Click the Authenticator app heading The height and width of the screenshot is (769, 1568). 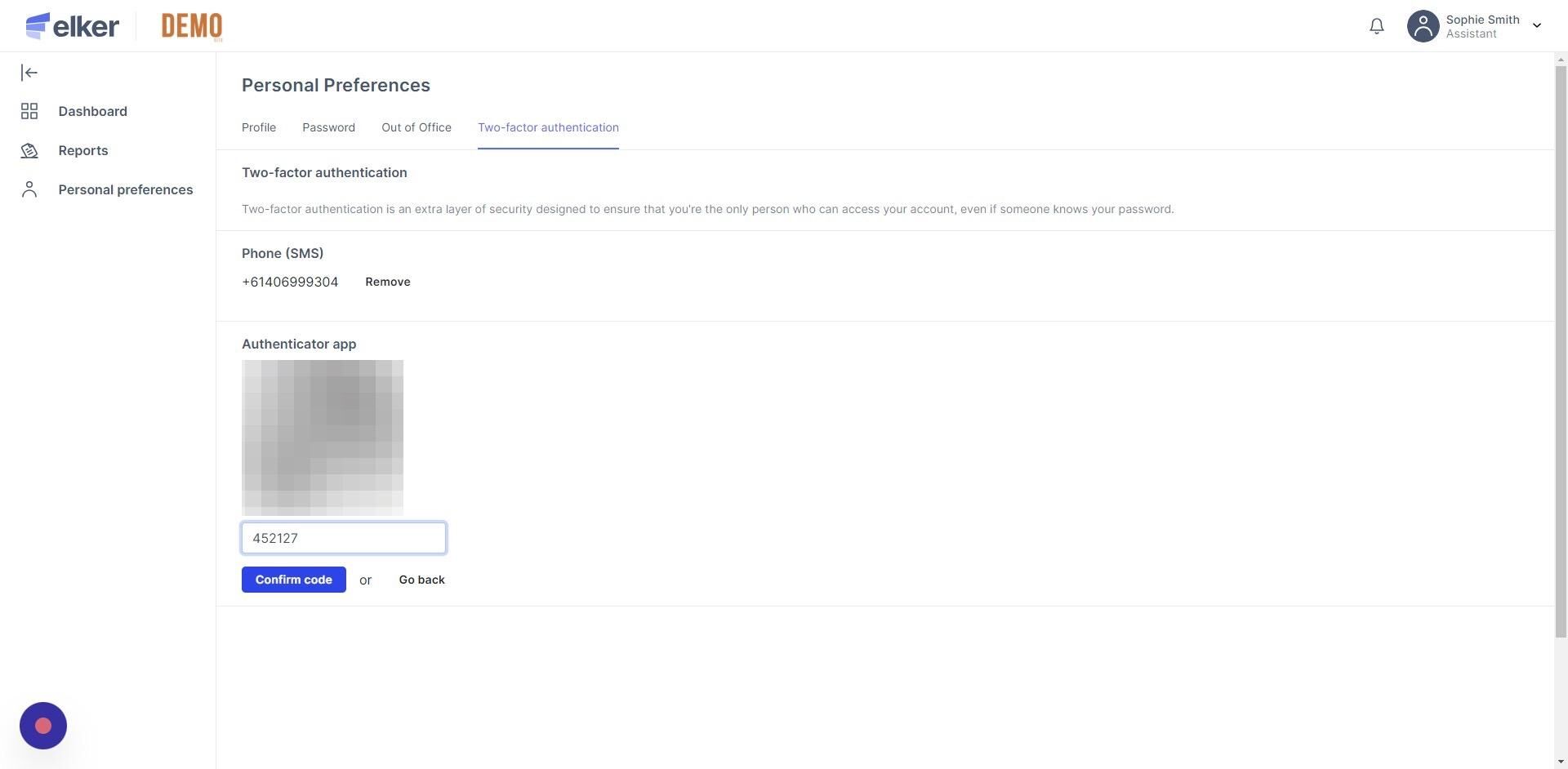coord(299,344)
